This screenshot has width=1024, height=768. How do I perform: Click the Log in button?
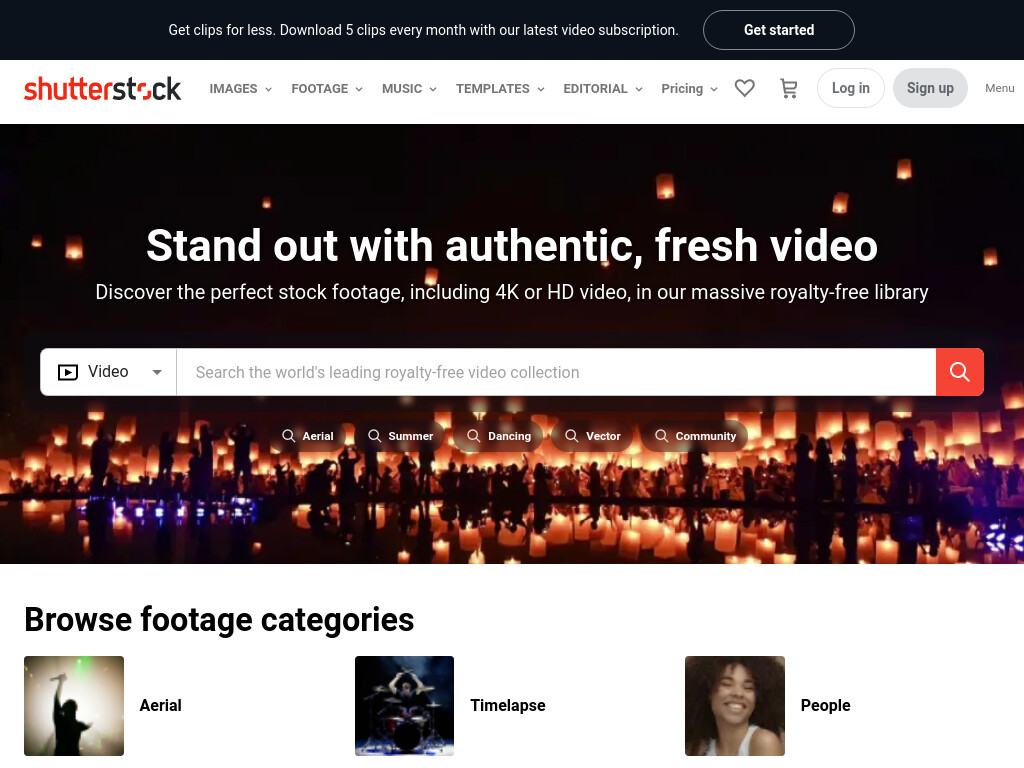click(x=850, y=88)
